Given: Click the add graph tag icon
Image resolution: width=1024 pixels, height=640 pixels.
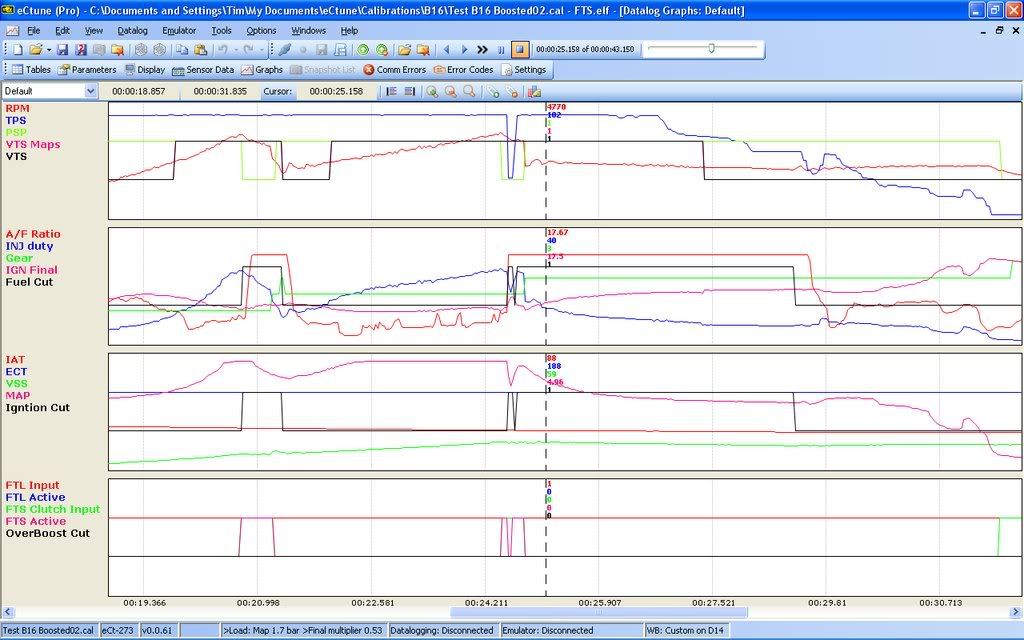Looking at the screenshot, I should [493, 91].
